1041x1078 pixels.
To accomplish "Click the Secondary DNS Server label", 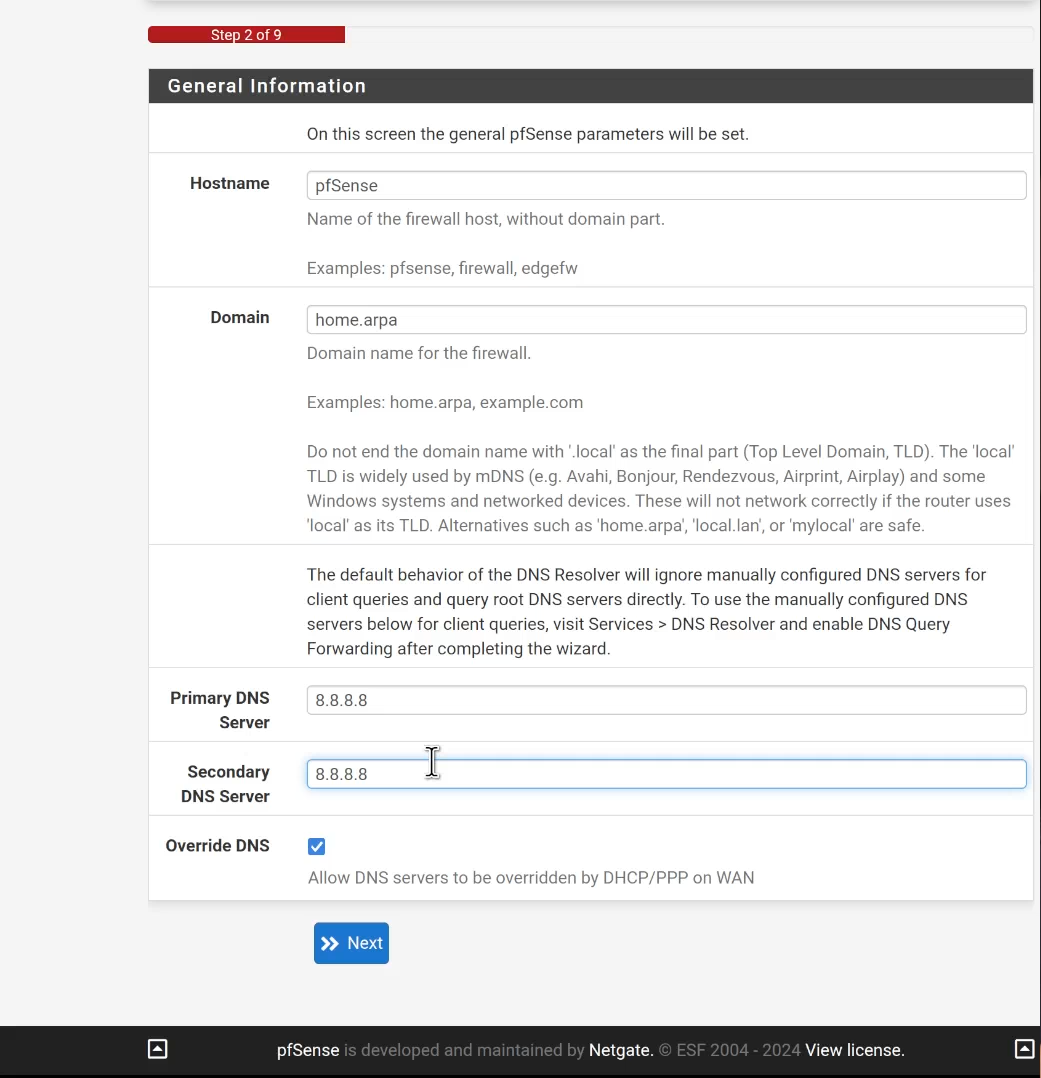I will click(x=226, y=784).
